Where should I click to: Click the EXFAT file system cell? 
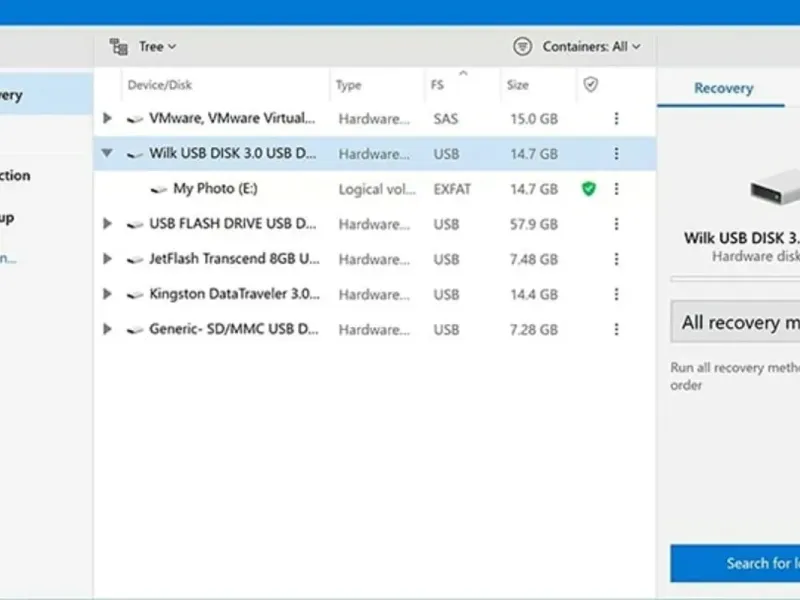[452, 189]
